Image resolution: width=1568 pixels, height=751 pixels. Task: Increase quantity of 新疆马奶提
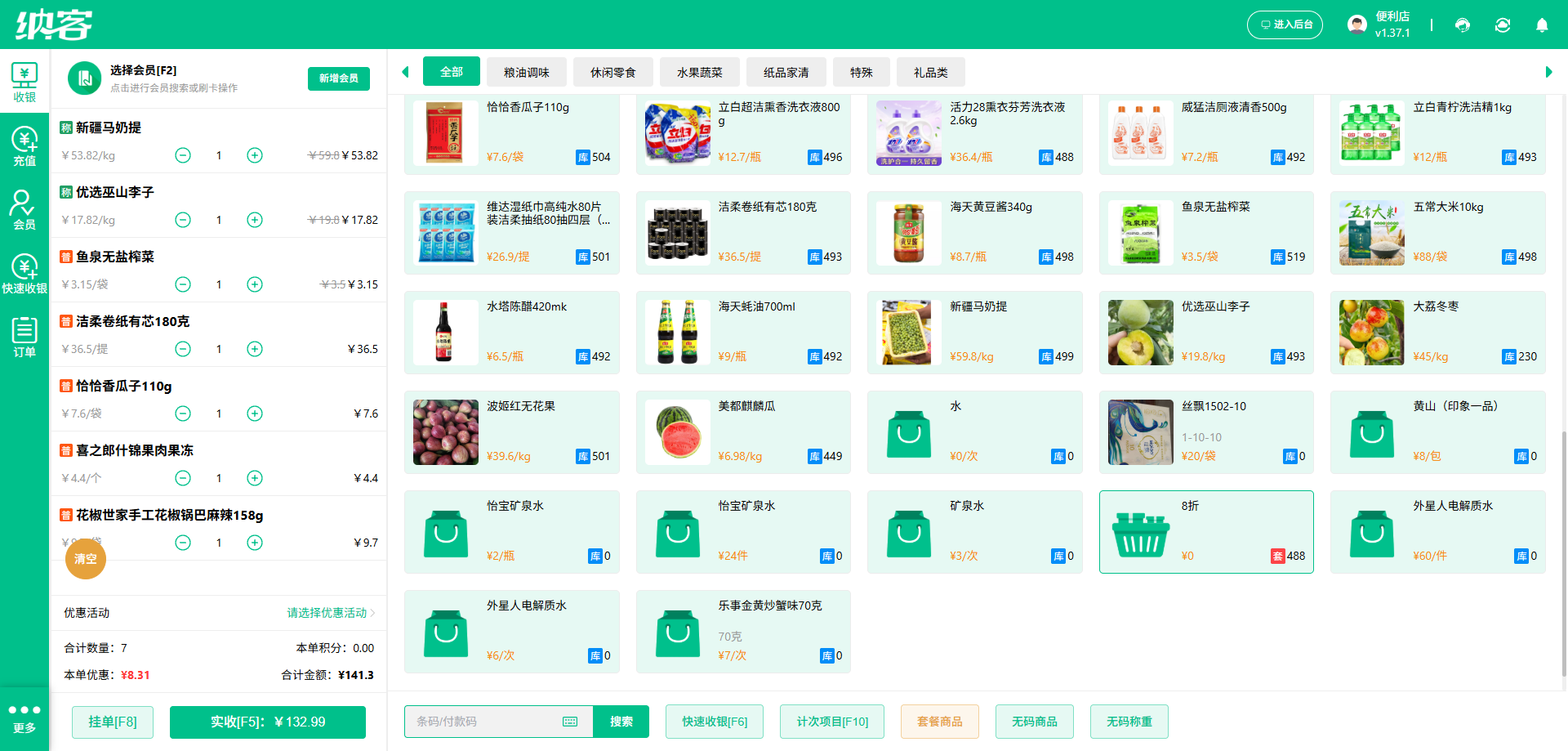255,155
